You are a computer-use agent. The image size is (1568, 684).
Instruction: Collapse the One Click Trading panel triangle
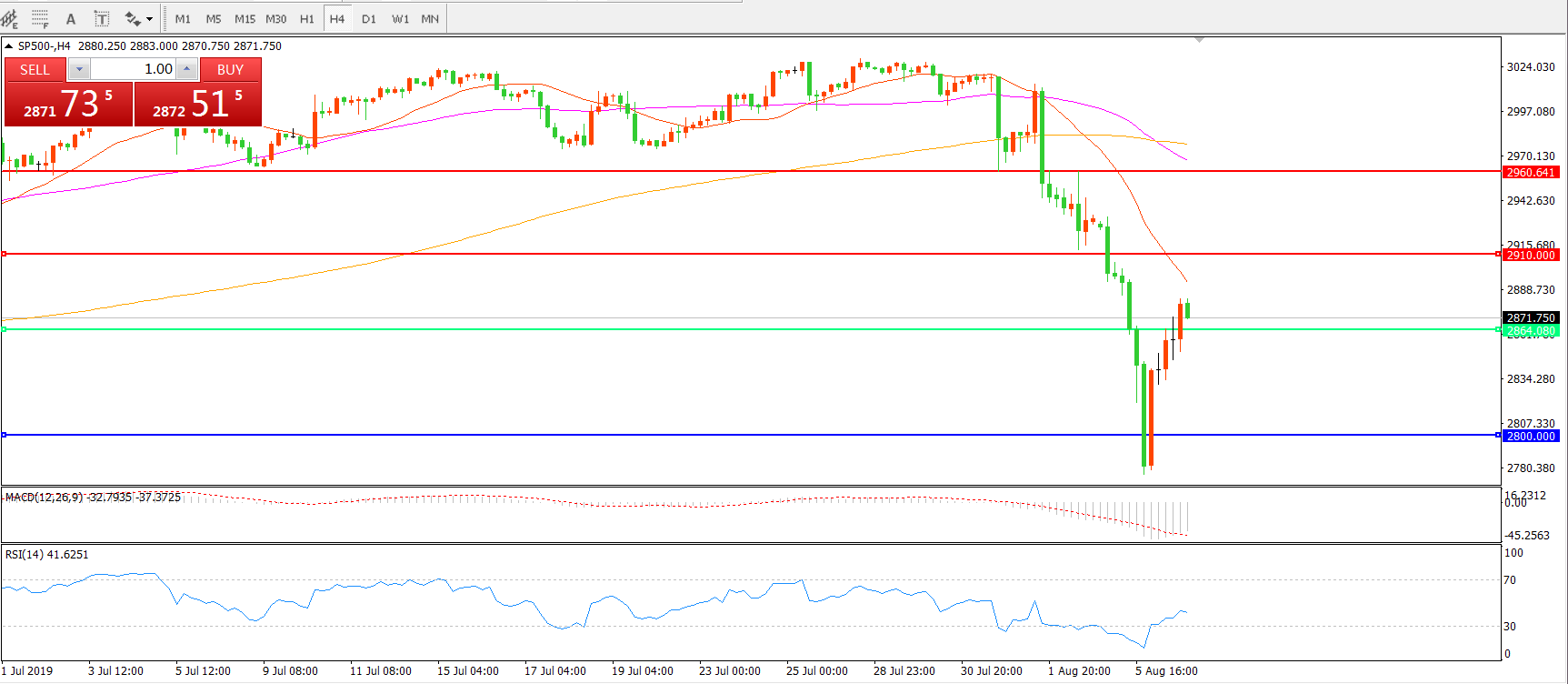9,45
